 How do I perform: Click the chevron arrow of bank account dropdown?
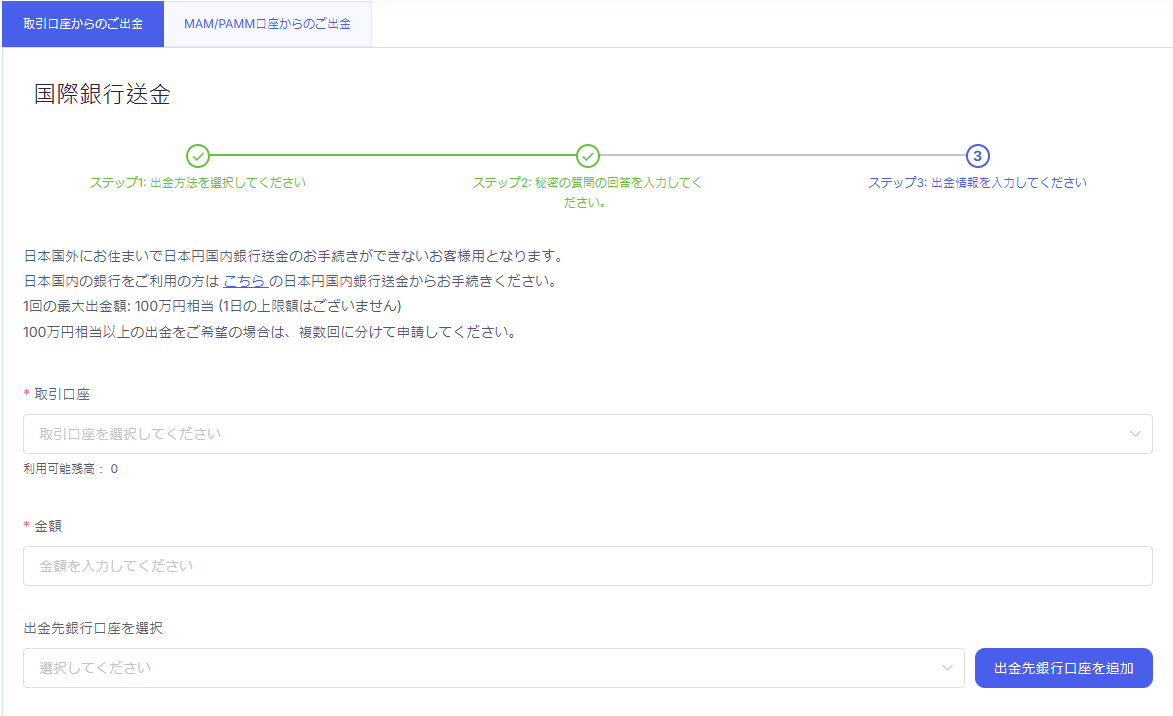coord(947,668)
